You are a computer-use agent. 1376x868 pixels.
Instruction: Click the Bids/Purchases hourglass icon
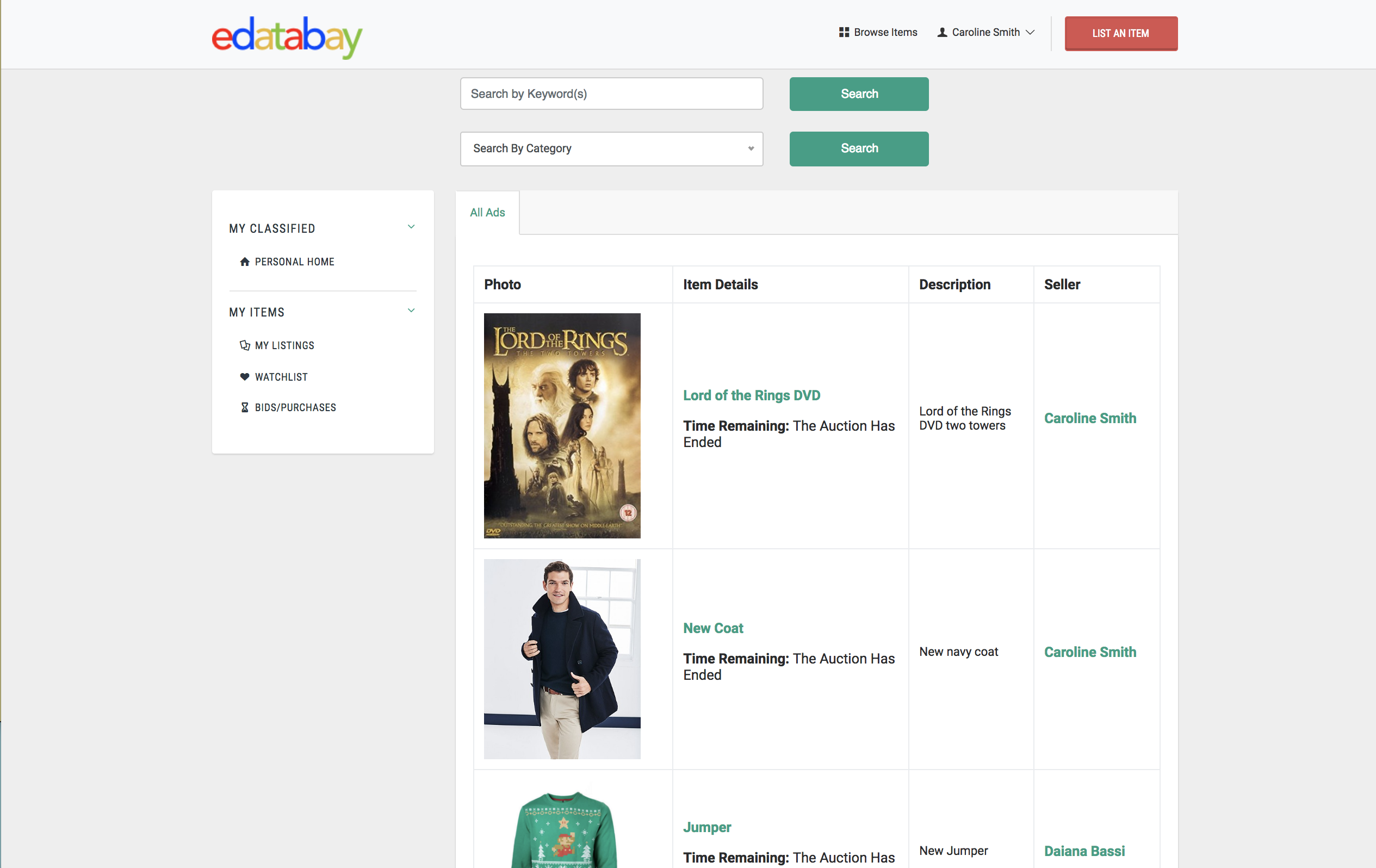coord(245,407)
